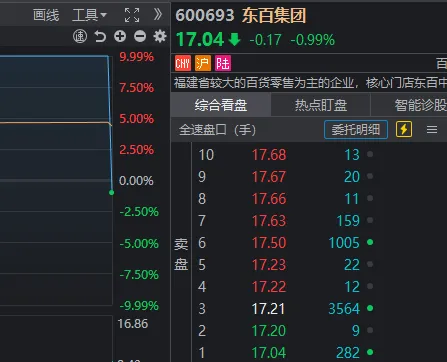
Task: Click 0.00% axis label
Action: coord(136,181)
